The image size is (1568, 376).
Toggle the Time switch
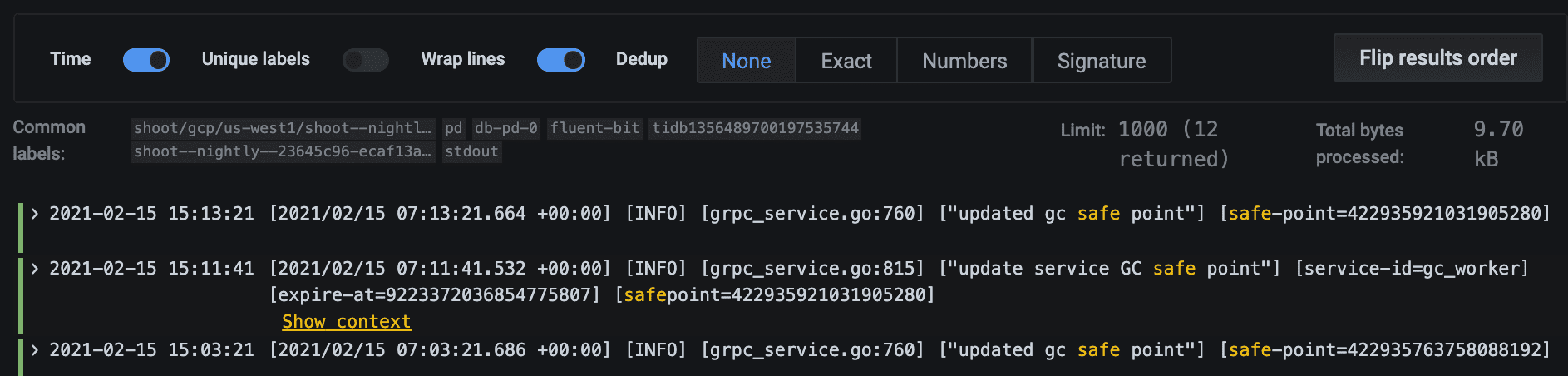coord(146,60)
